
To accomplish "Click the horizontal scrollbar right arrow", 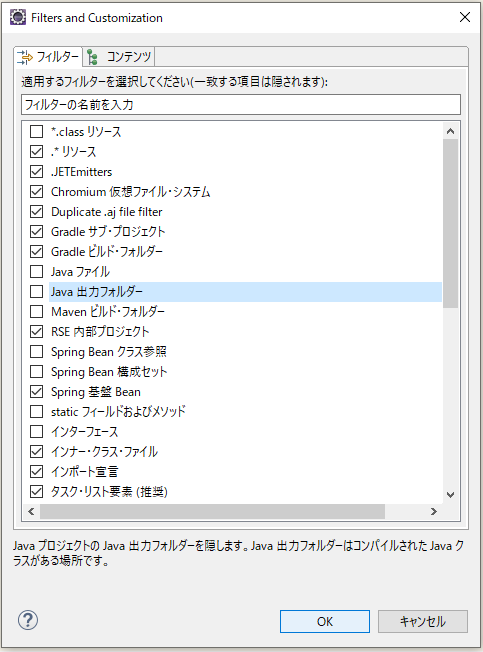I will coord(434,511).
